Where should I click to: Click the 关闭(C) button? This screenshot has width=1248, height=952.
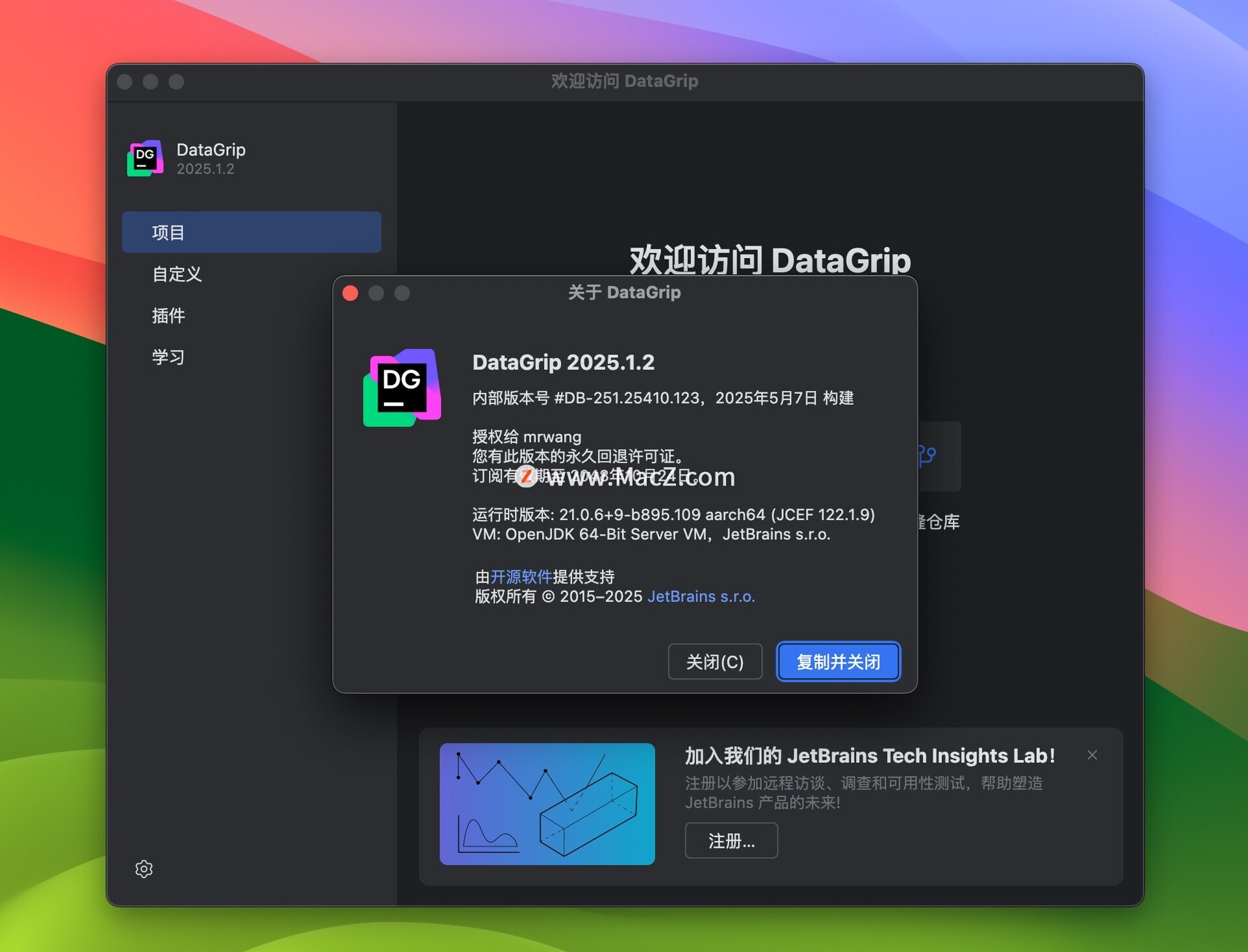click(715, 662)
